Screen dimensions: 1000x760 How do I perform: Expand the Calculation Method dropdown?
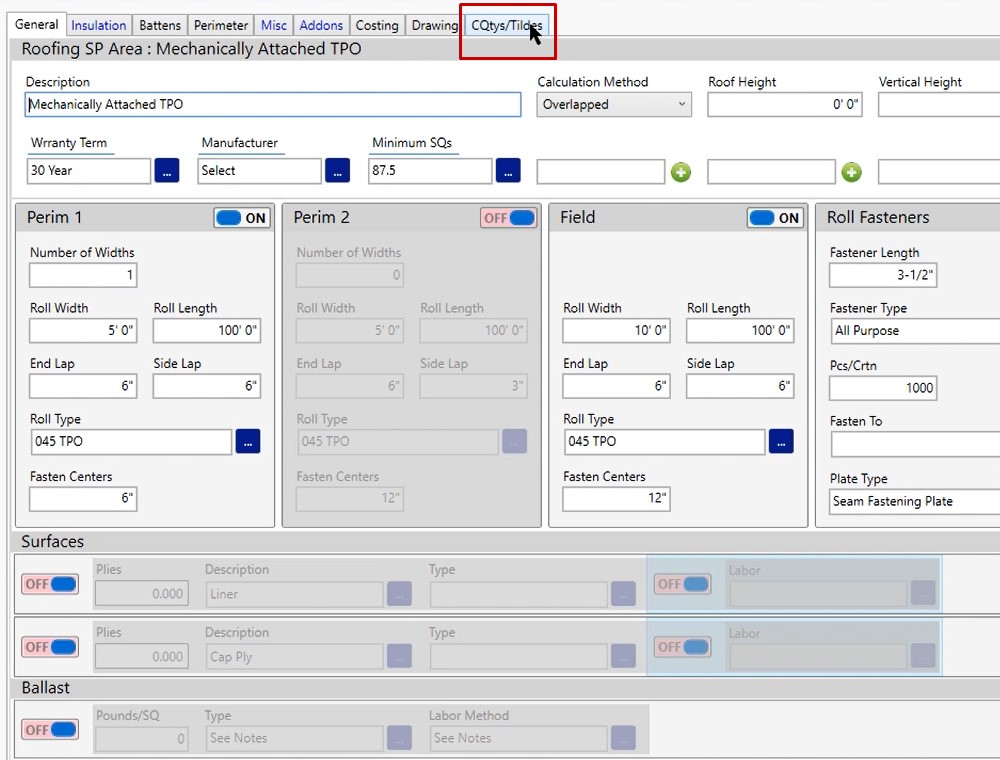pyautogui.click(x=614, y=104)
